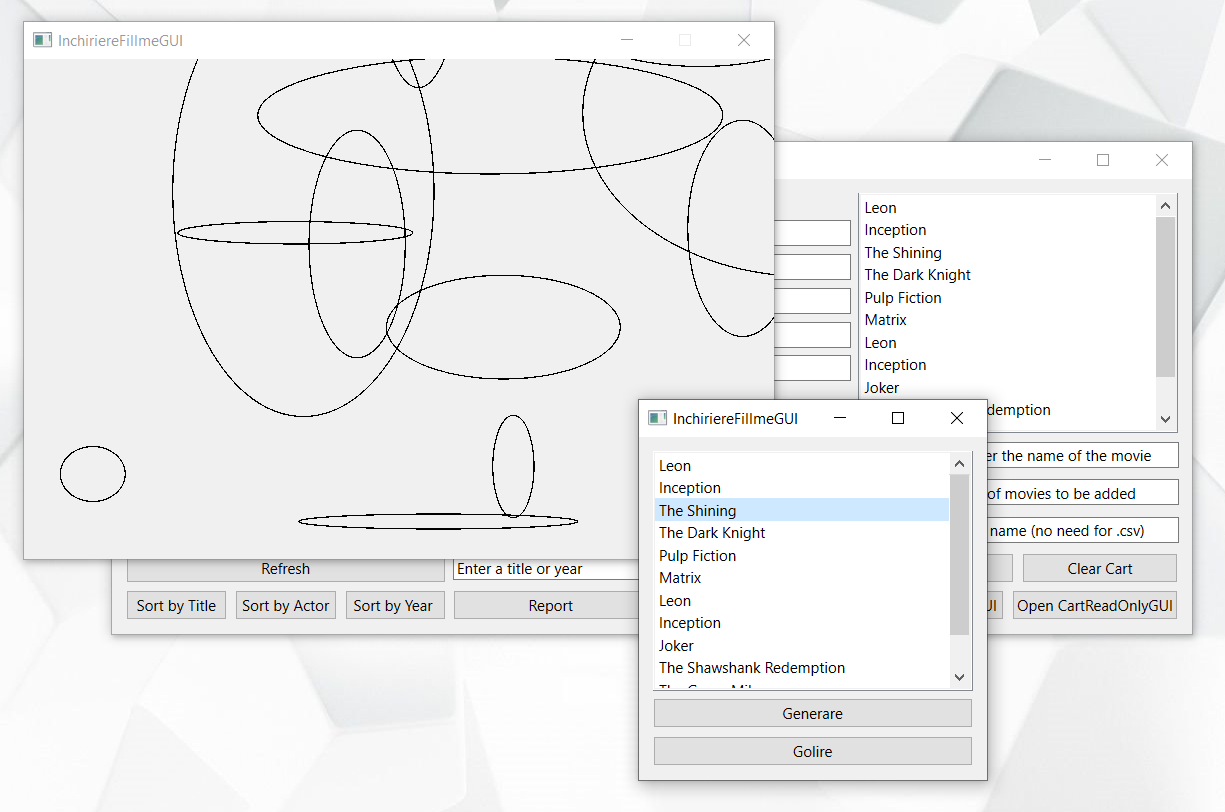This screenshot has width=1225, height=812.
Task: Select 'The Shawshank Redemption' in small window
Action: (801, 668)
